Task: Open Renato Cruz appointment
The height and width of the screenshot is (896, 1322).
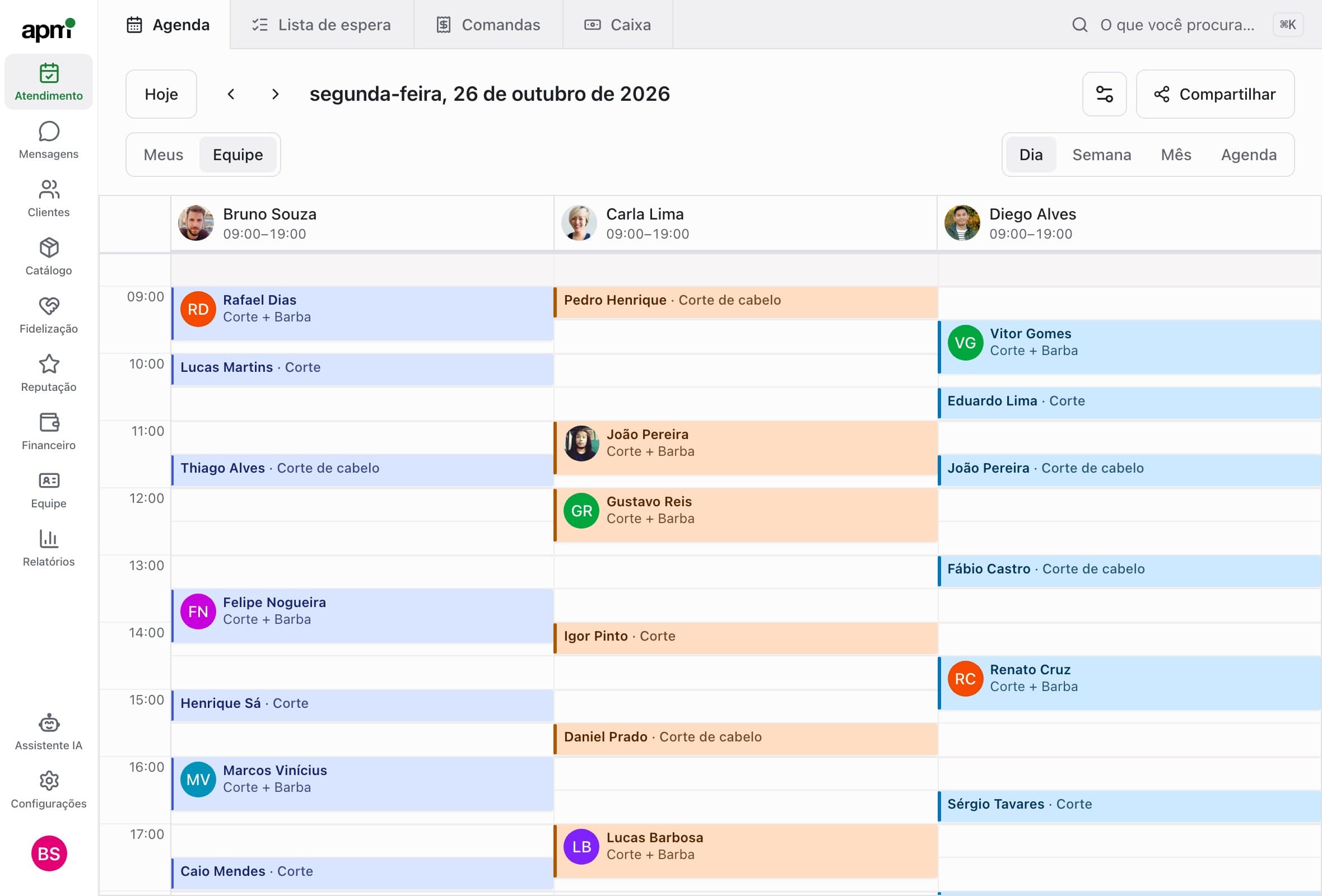Action: point(1129,683)
